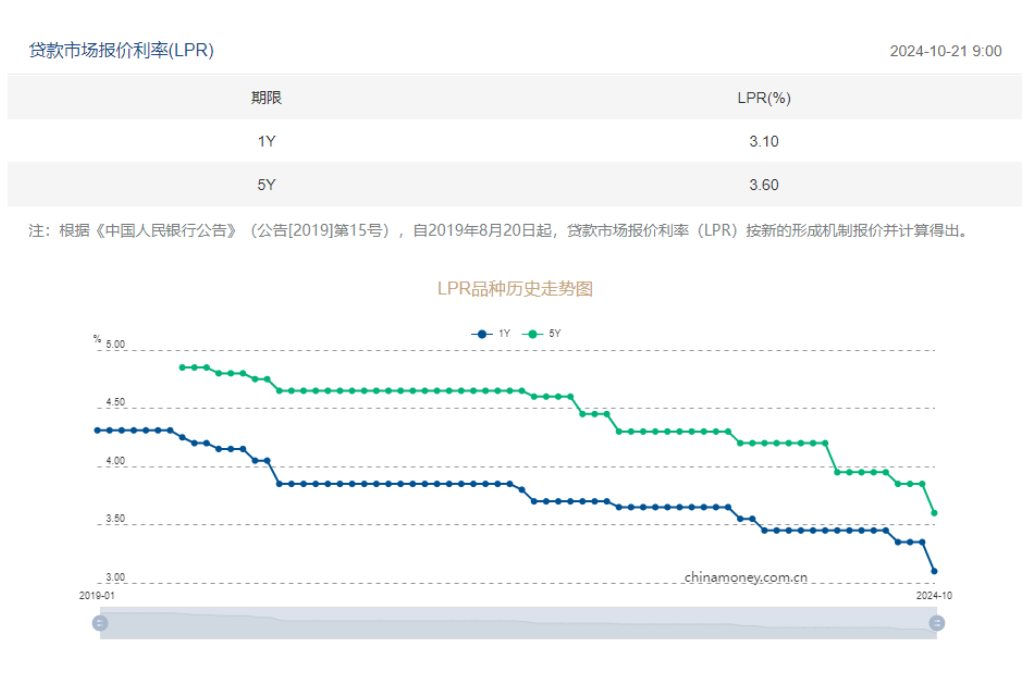Viewport: 1030px width, 675px height.
Task: Click the note text about 中国人民银行公告
Action: pyautogui.click(x=499, y=230)
